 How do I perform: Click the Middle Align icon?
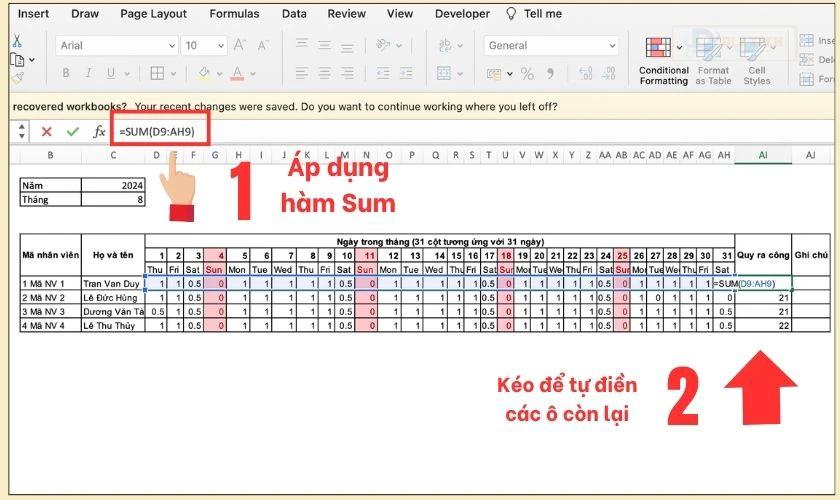tap(325, 45)
